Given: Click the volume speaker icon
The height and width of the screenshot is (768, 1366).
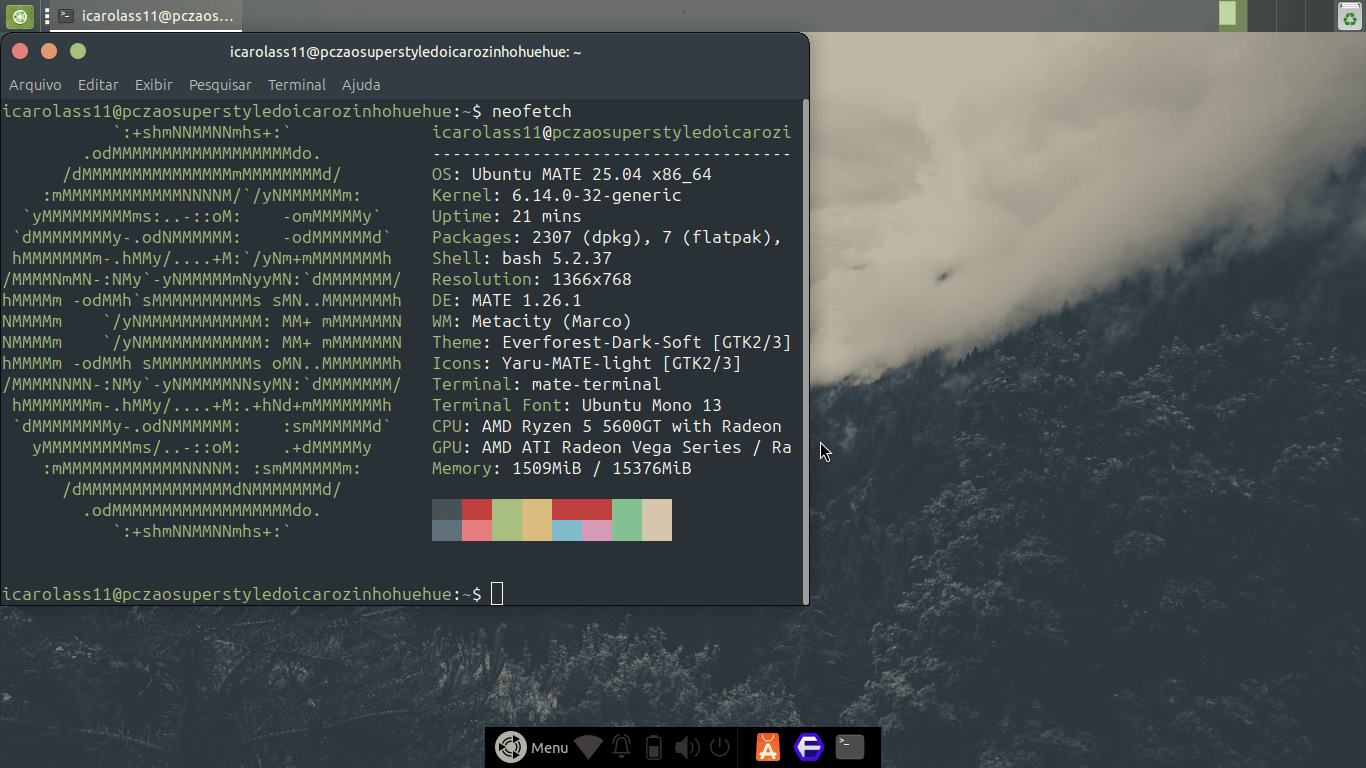Looking at the screenshot, I should [x=686, y=747].
